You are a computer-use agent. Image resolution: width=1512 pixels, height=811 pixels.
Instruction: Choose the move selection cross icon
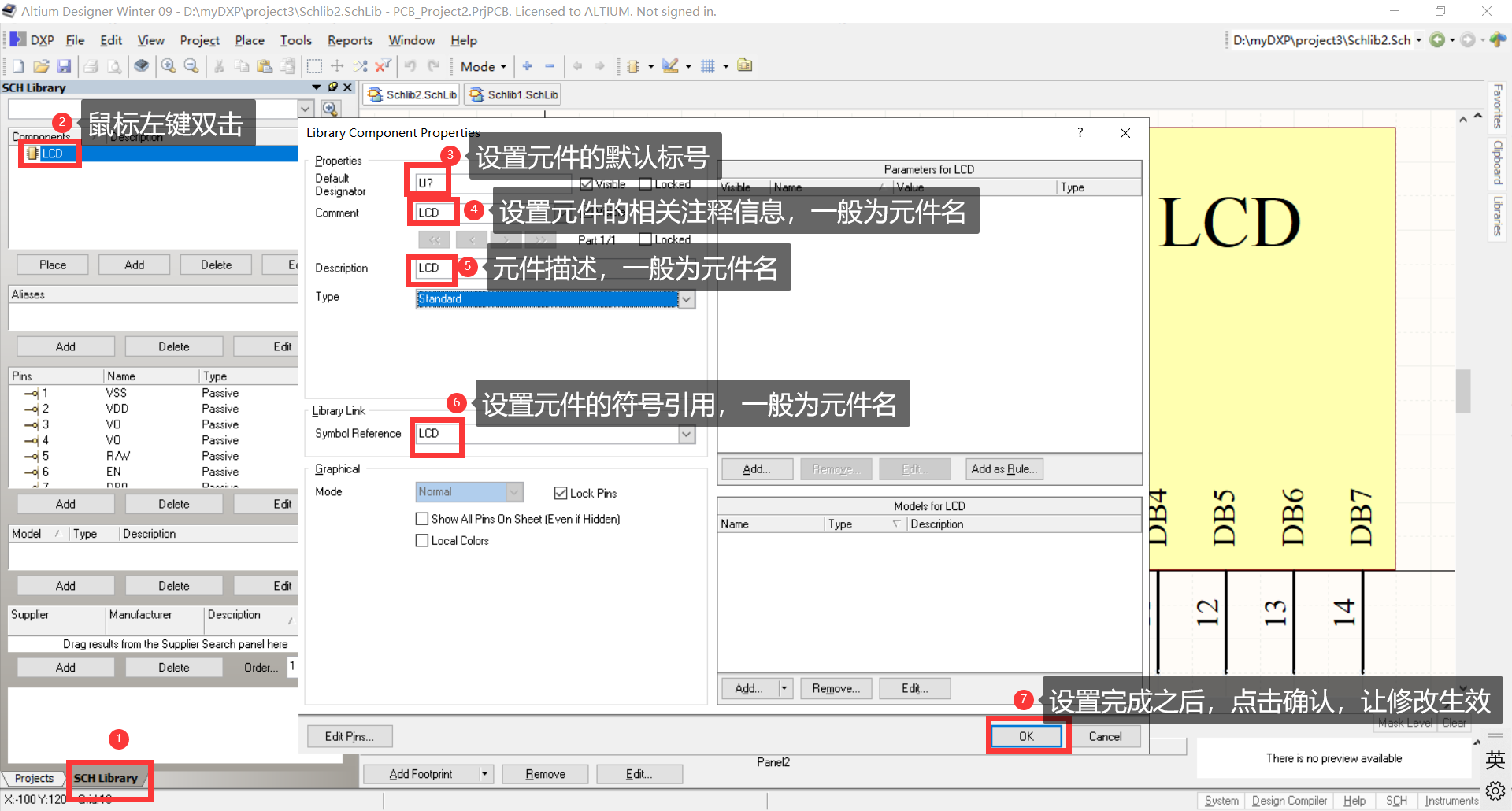337,66
